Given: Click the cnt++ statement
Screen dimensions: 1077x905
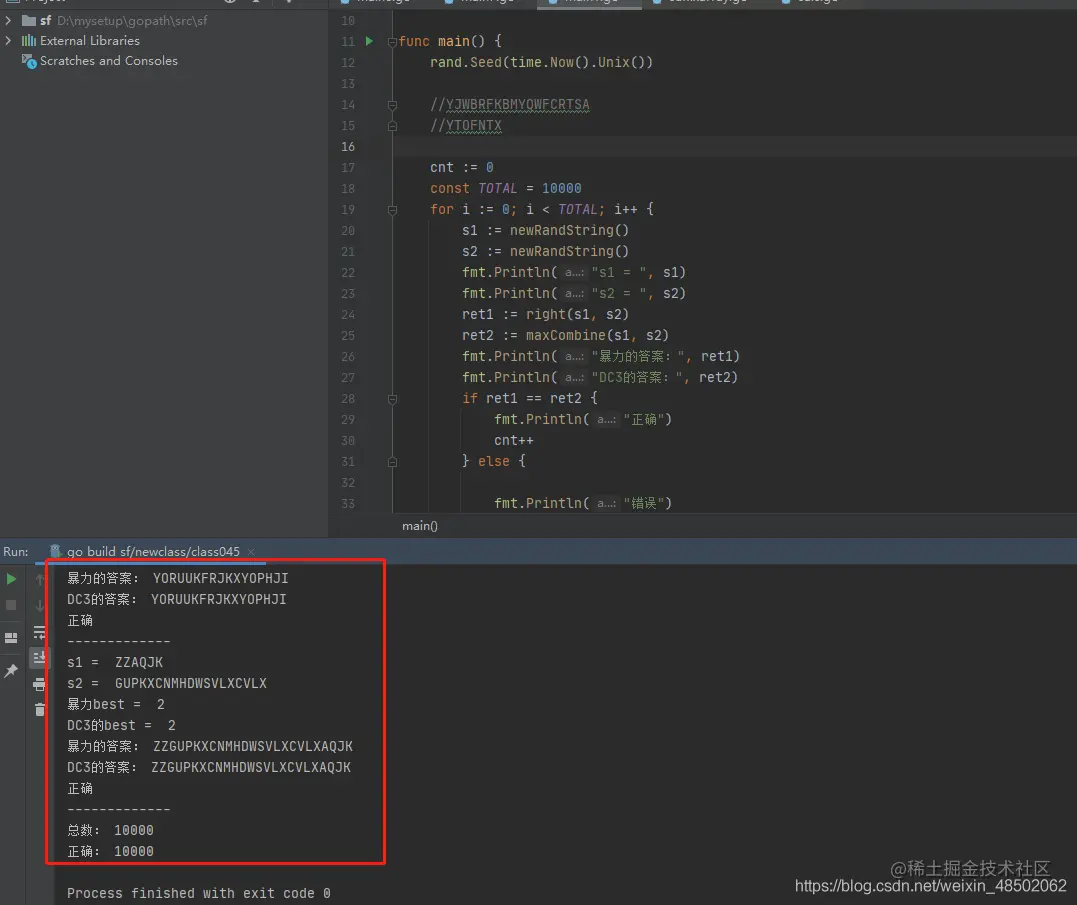Looking at the screenshot, I should point(514,441).
